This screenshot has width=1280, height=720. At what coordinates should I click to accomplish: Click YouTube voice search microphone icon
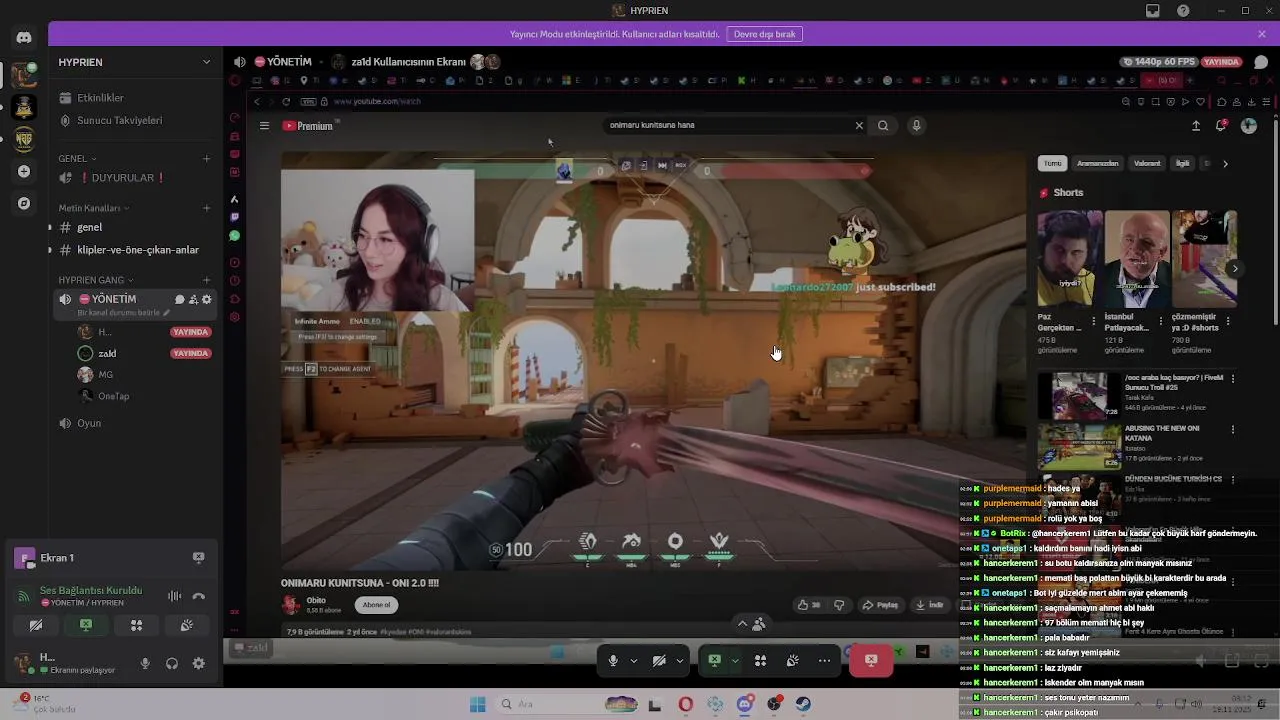916,125
